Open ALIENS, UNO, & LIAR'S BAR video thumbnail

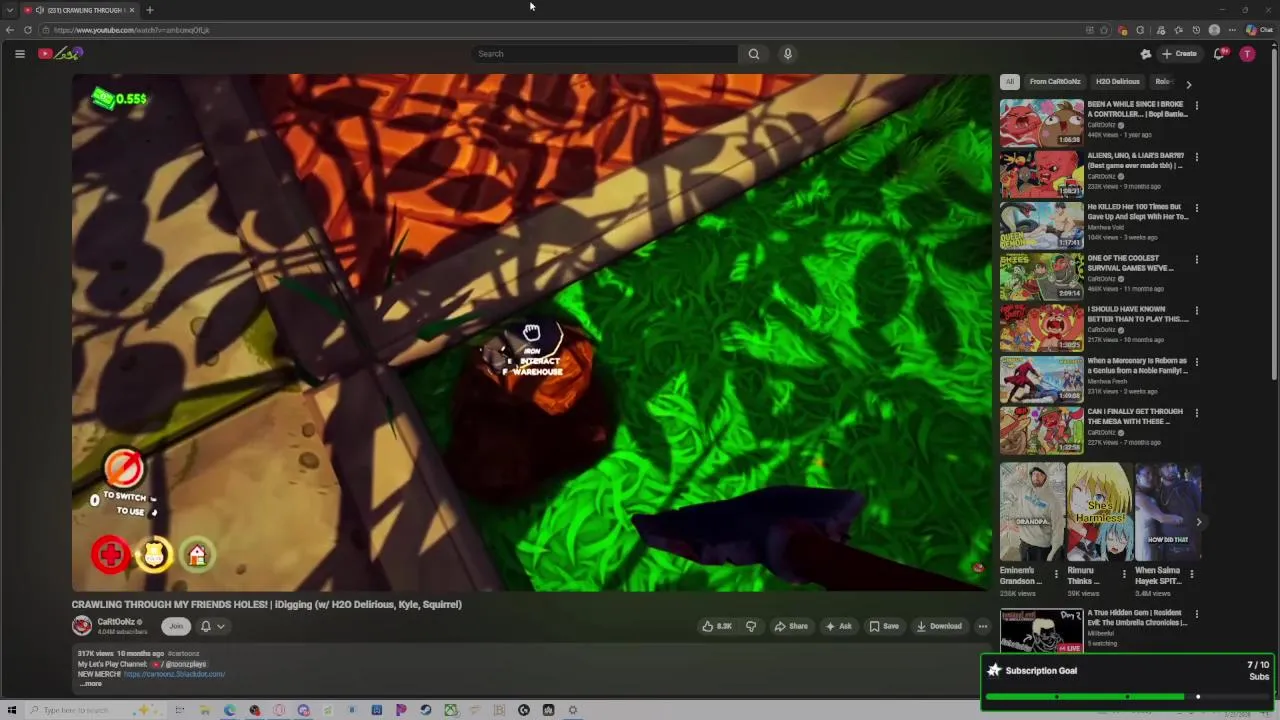[x=1041, y=174]
